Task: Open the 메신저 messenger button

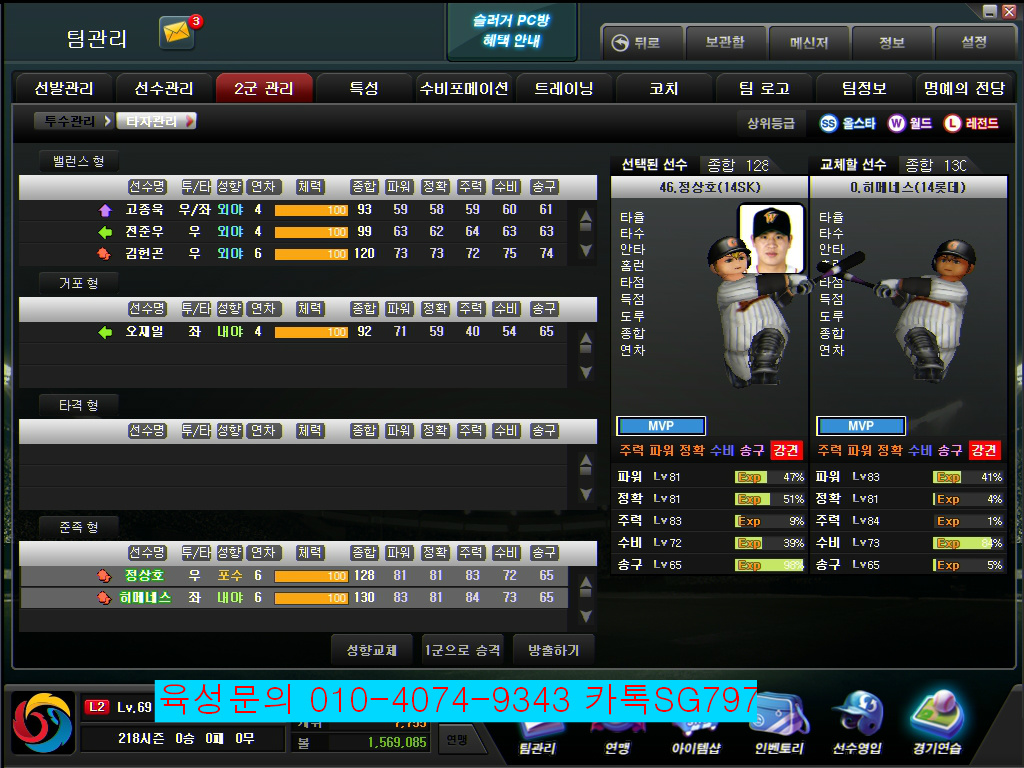Action: 808,43
